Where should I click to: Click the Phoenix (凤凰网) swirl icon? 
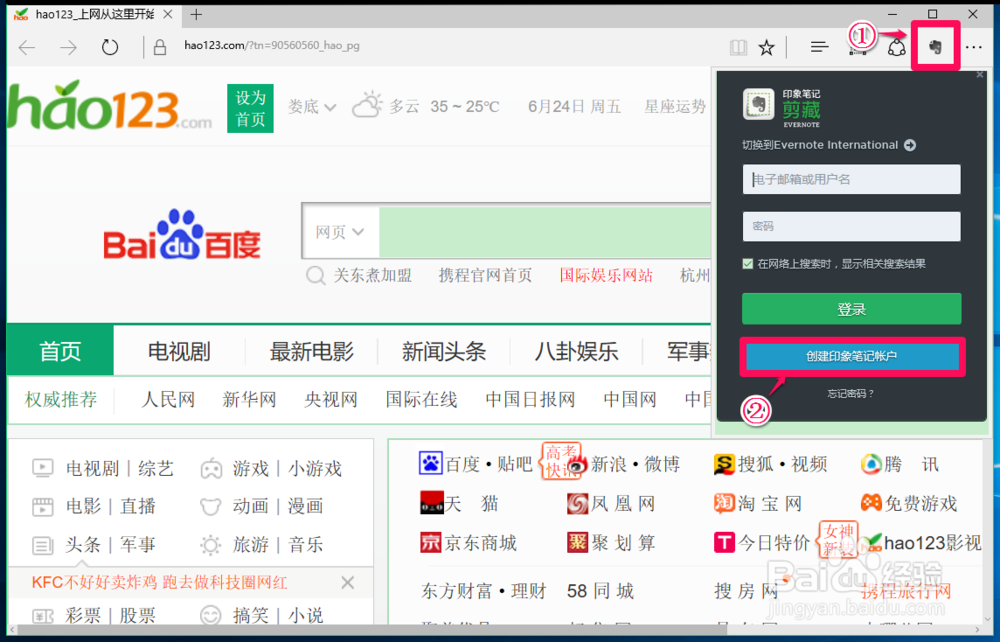577,504
